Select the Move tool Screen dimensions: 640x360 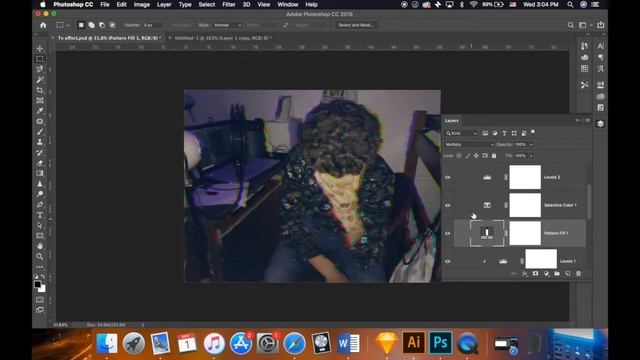(40, 49)
